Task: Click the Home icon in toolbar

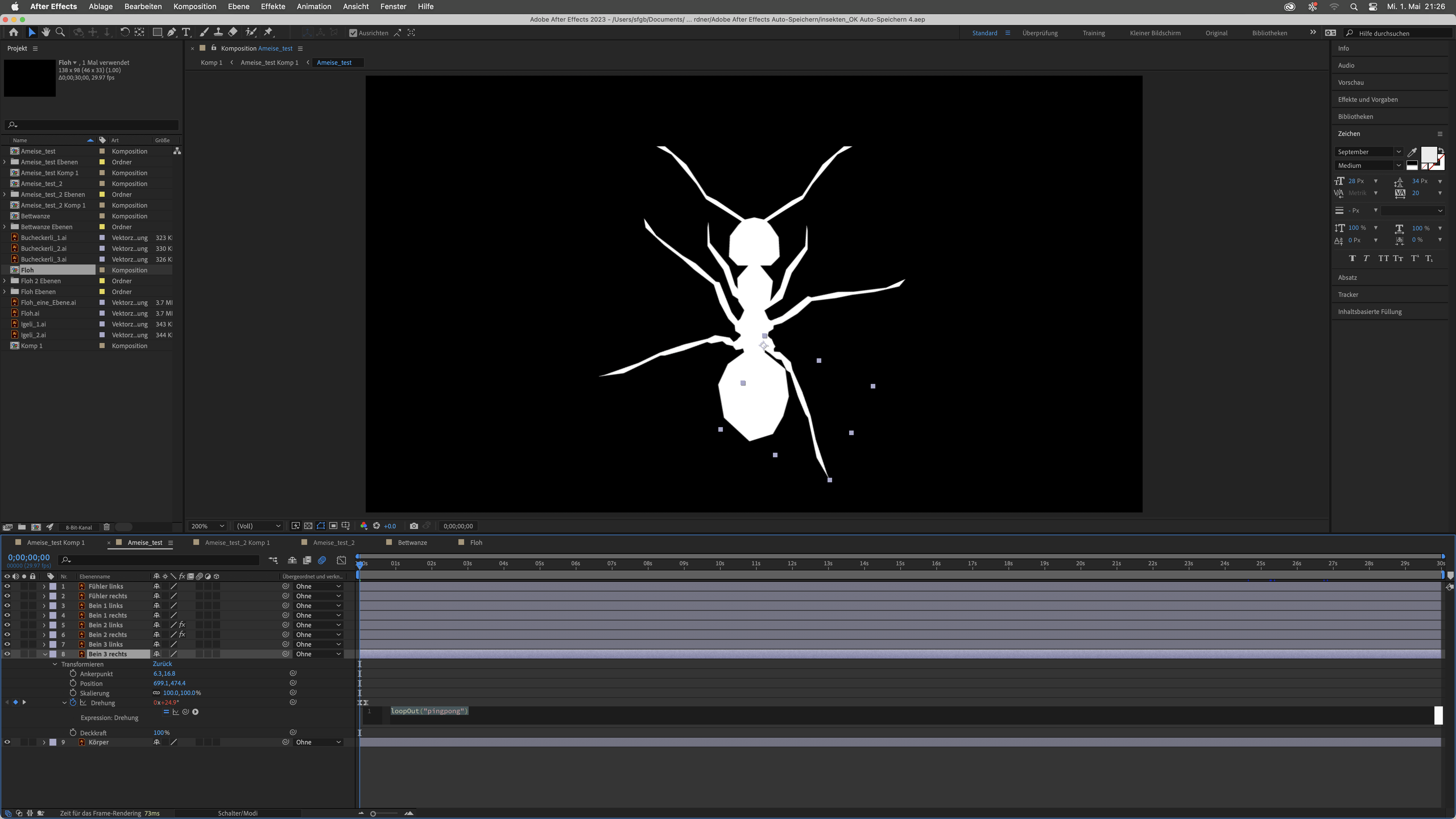Action: [x=14, y=32]
